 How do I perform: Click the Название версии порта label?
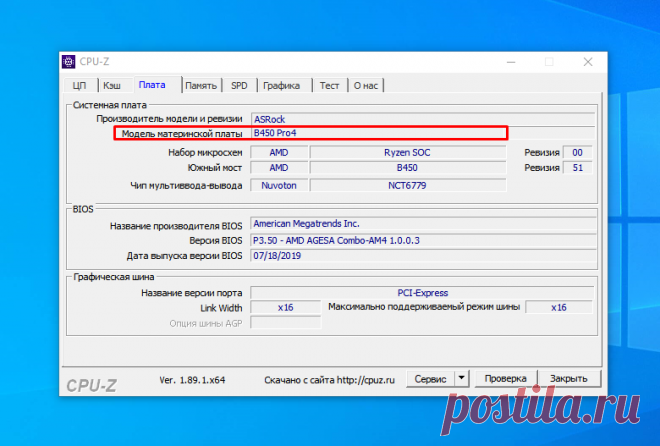[x=192, y=293]
